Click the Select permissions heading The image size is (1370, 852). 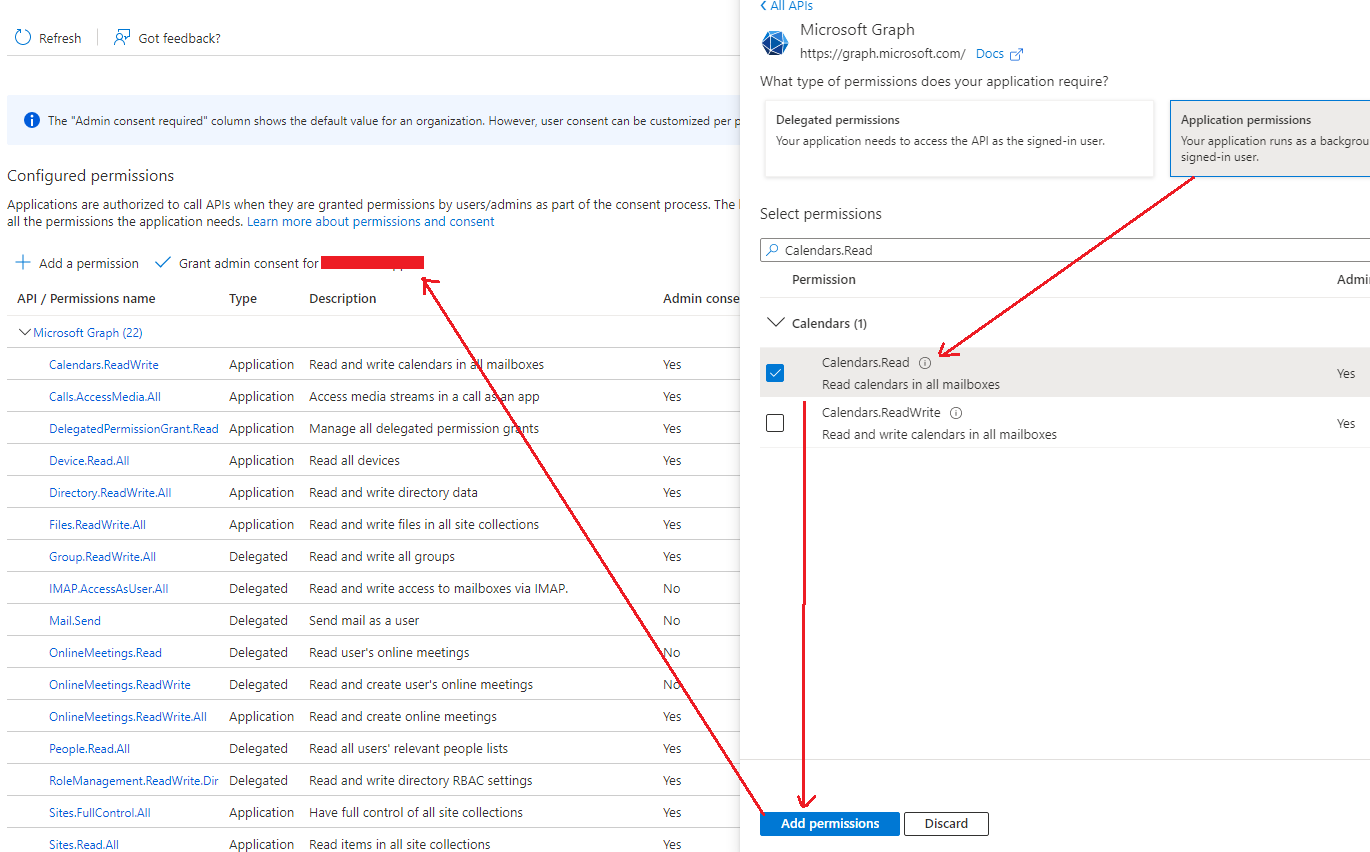point(821,214)
